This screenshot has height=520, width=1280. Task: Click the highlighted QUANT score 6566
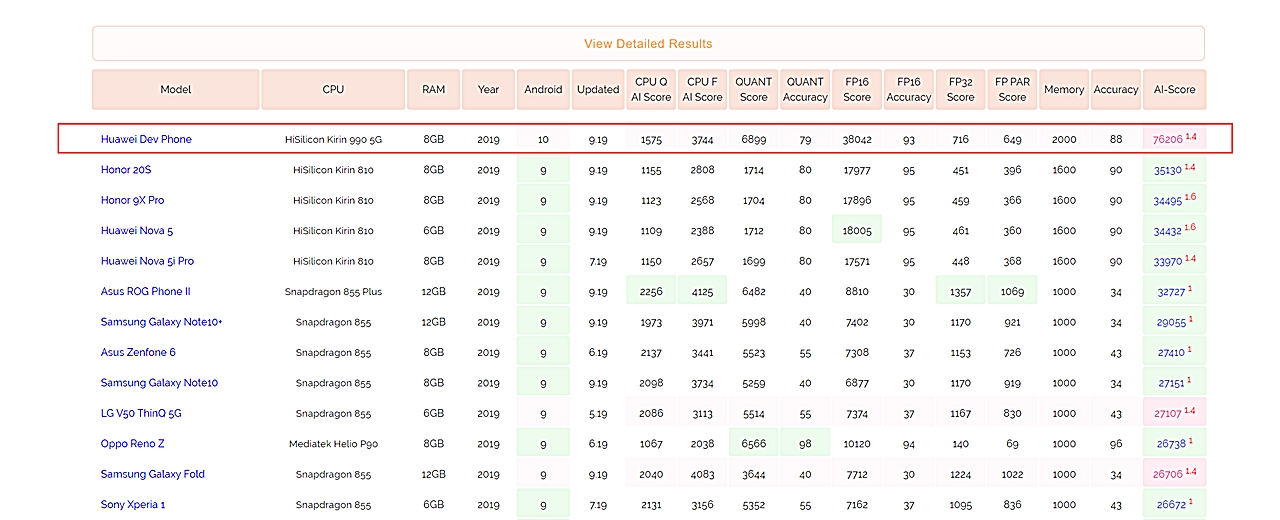[754, 444]
